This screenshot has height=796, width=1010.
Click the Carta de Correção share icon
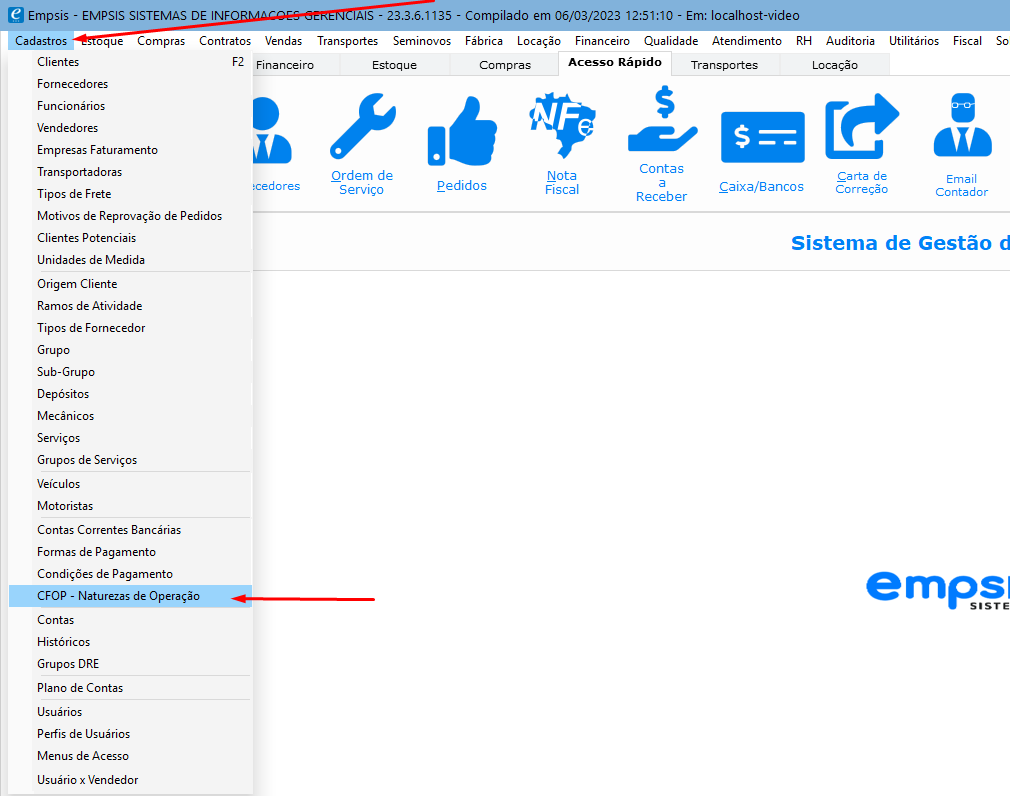tap(862, 126)
